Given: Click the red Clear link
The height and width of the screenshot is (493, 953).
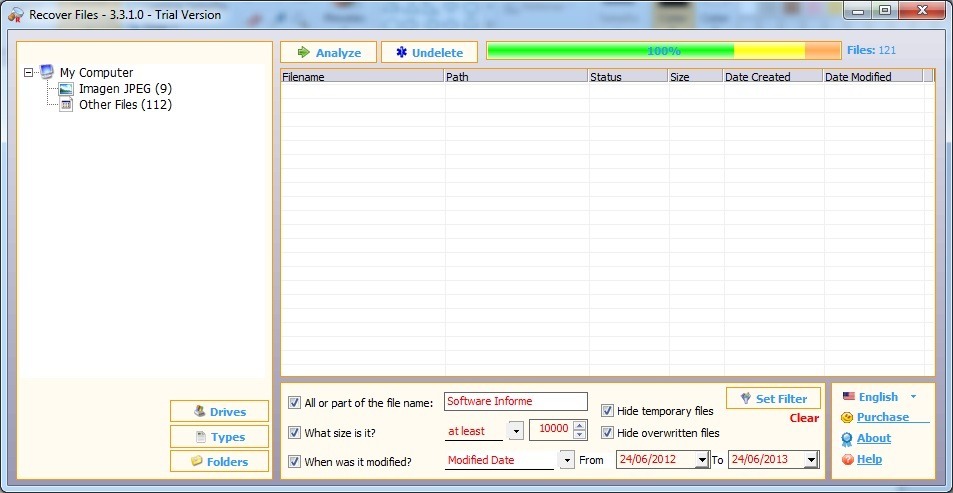Looking at the screenshot, I should tap(804, 418).
